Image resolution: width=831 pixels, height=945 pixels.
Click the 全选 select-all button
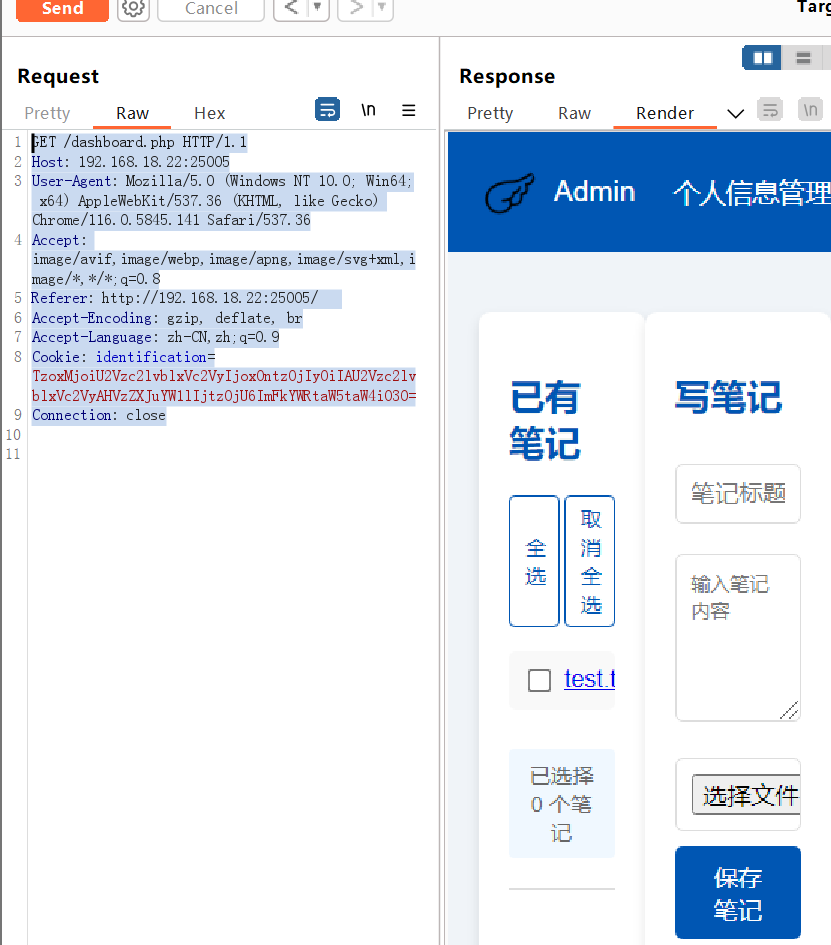(x=535, y=562)
